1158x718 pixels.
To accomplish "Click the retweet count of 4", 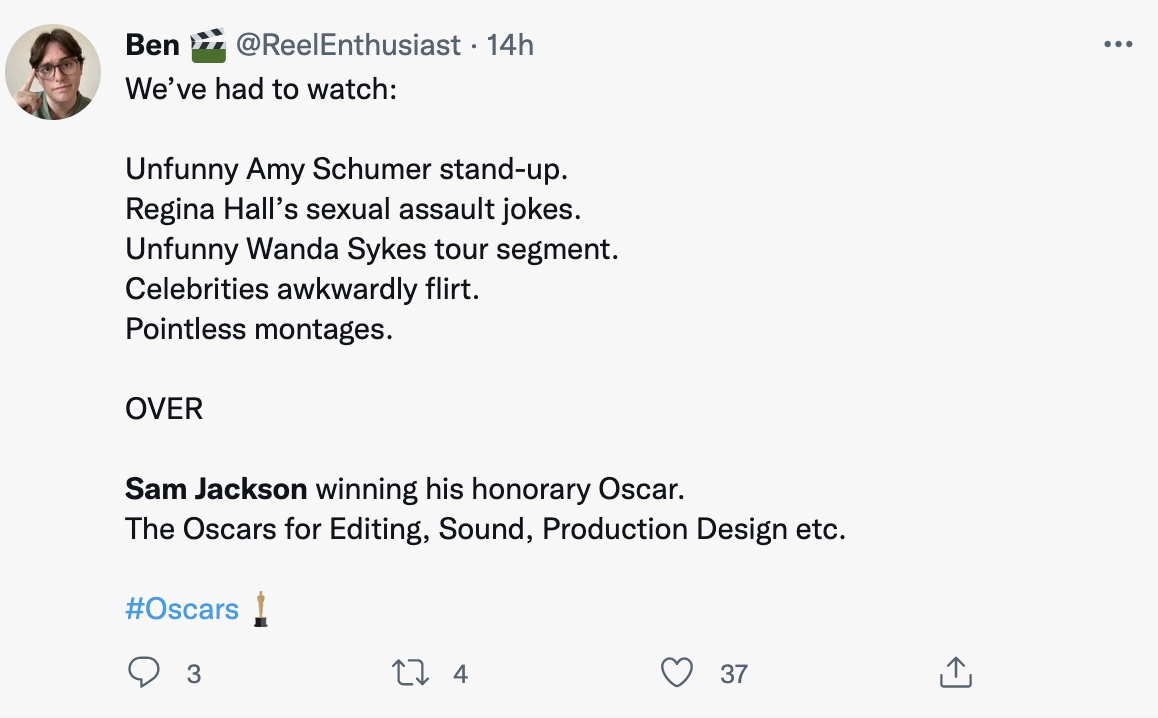I will pos(460,674).
